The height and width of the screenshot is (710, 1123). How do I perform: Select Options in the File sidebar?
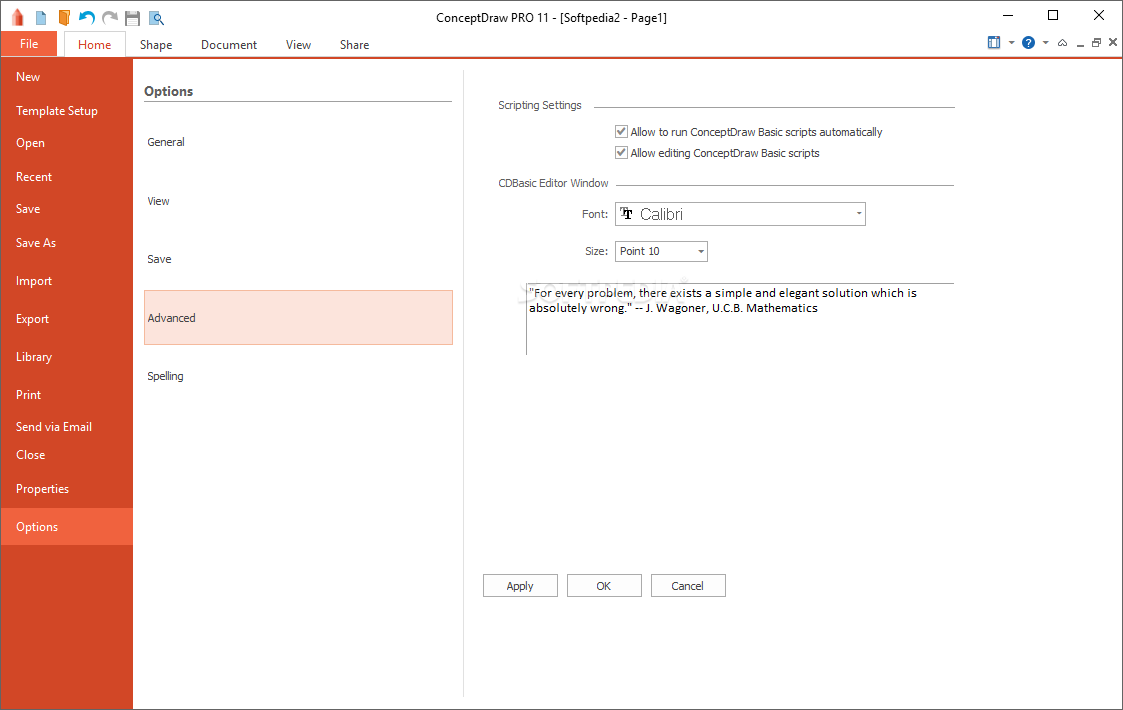click(67, 527)
